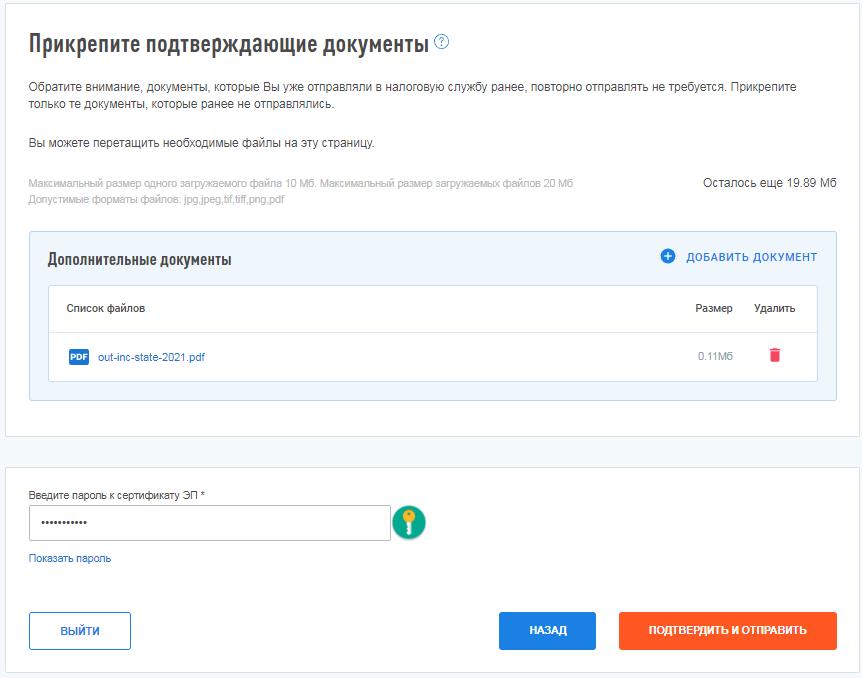Click the green key icon next to the password field
The image size is (862, 678).
click(x=409, y=522)
